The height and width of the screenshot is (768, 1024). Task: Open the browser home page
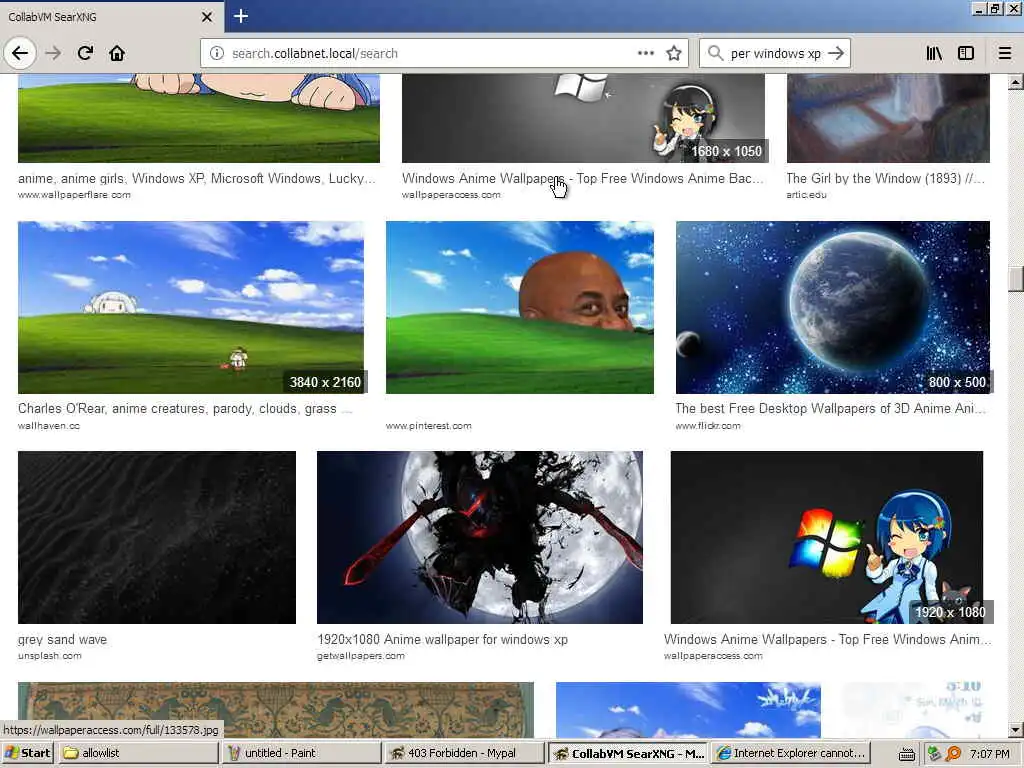(x=117, y=53)
